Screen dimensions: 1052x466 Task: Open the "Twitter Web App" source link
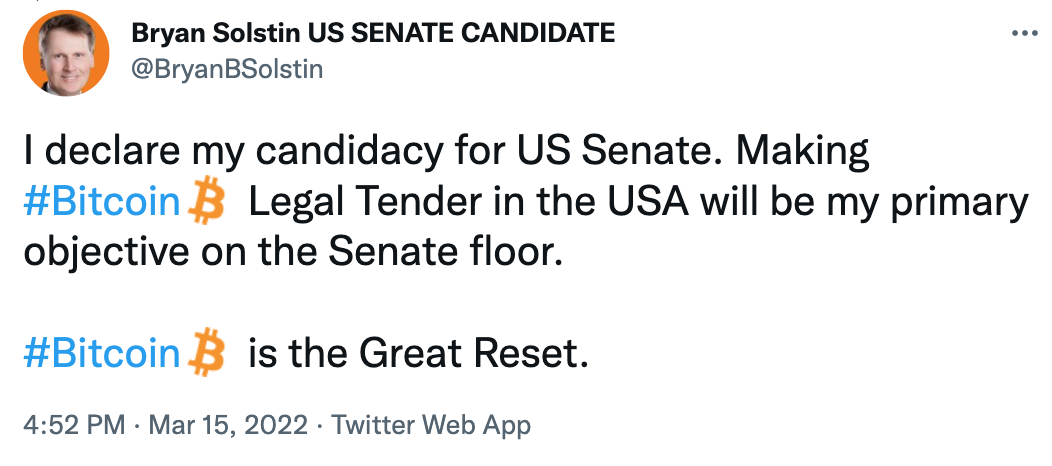point(430,425)
